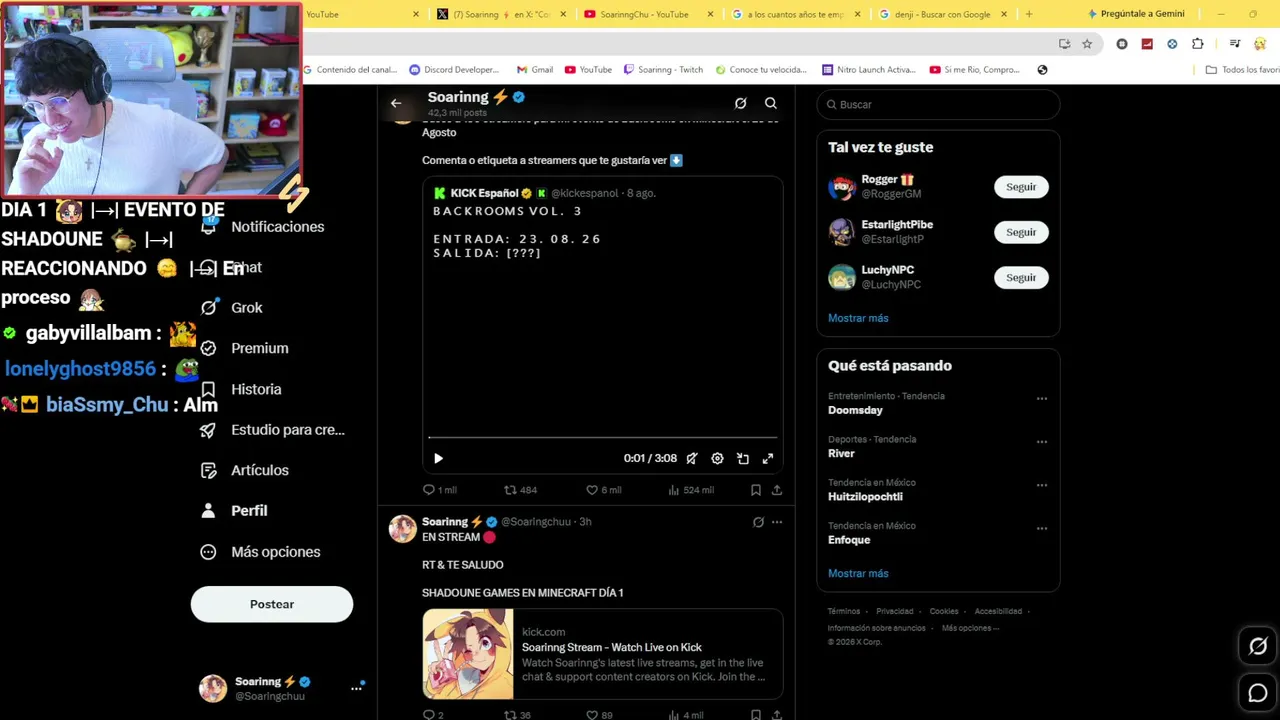
Task: Open the Accesibilidad footer link
Action: pyautogui.click(x=998, y=611)
